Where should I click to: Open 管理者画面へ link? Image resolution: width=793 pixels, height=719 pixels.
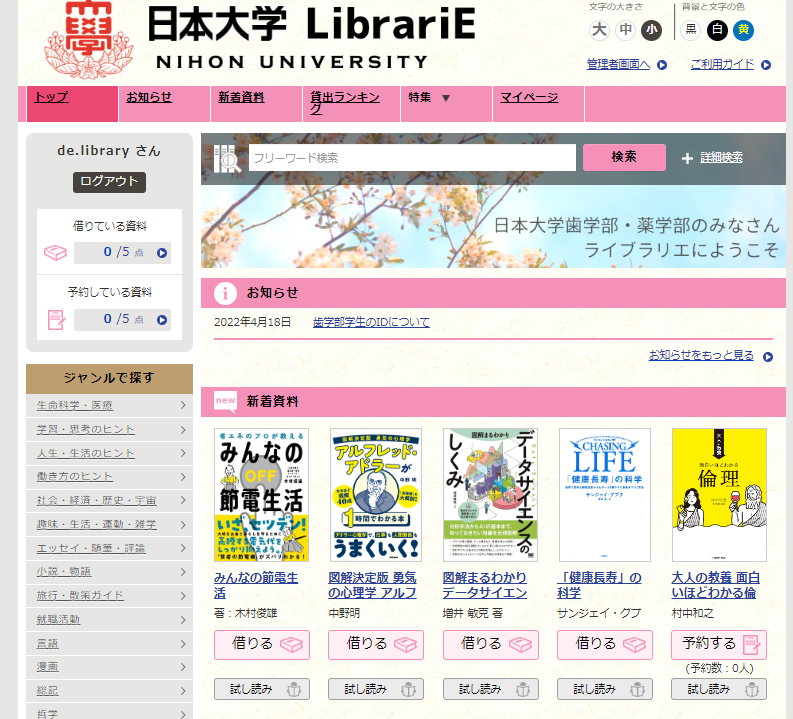(x=618, y=64)
